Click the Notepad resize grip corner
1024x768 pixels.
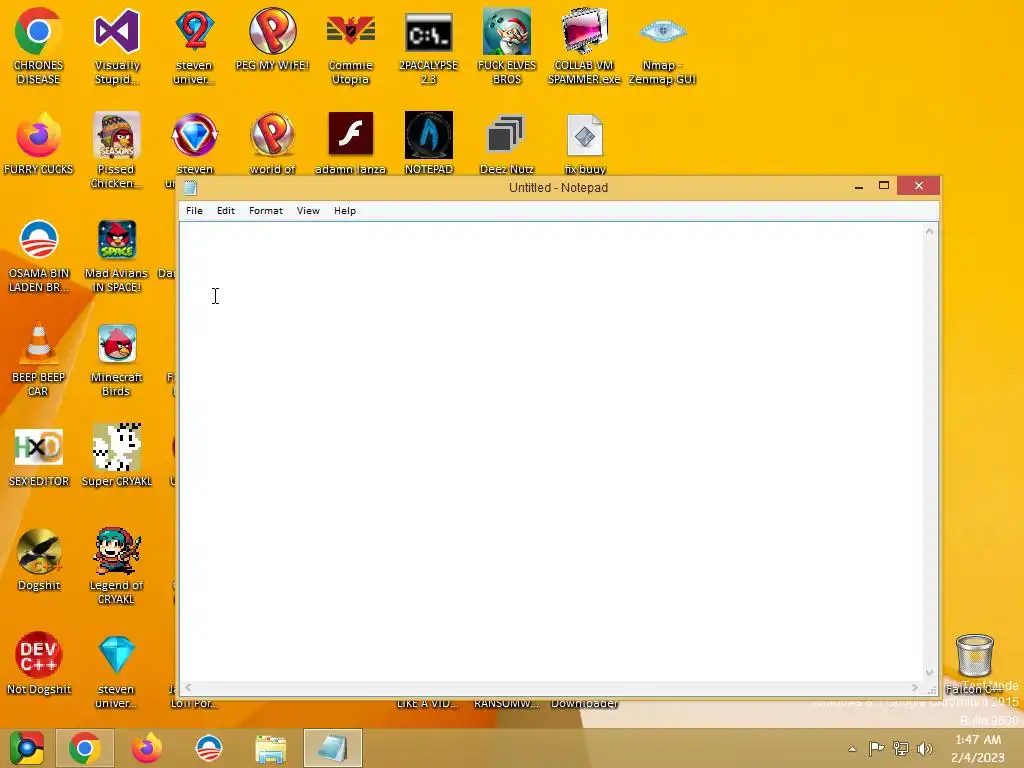tap(931, 689)
